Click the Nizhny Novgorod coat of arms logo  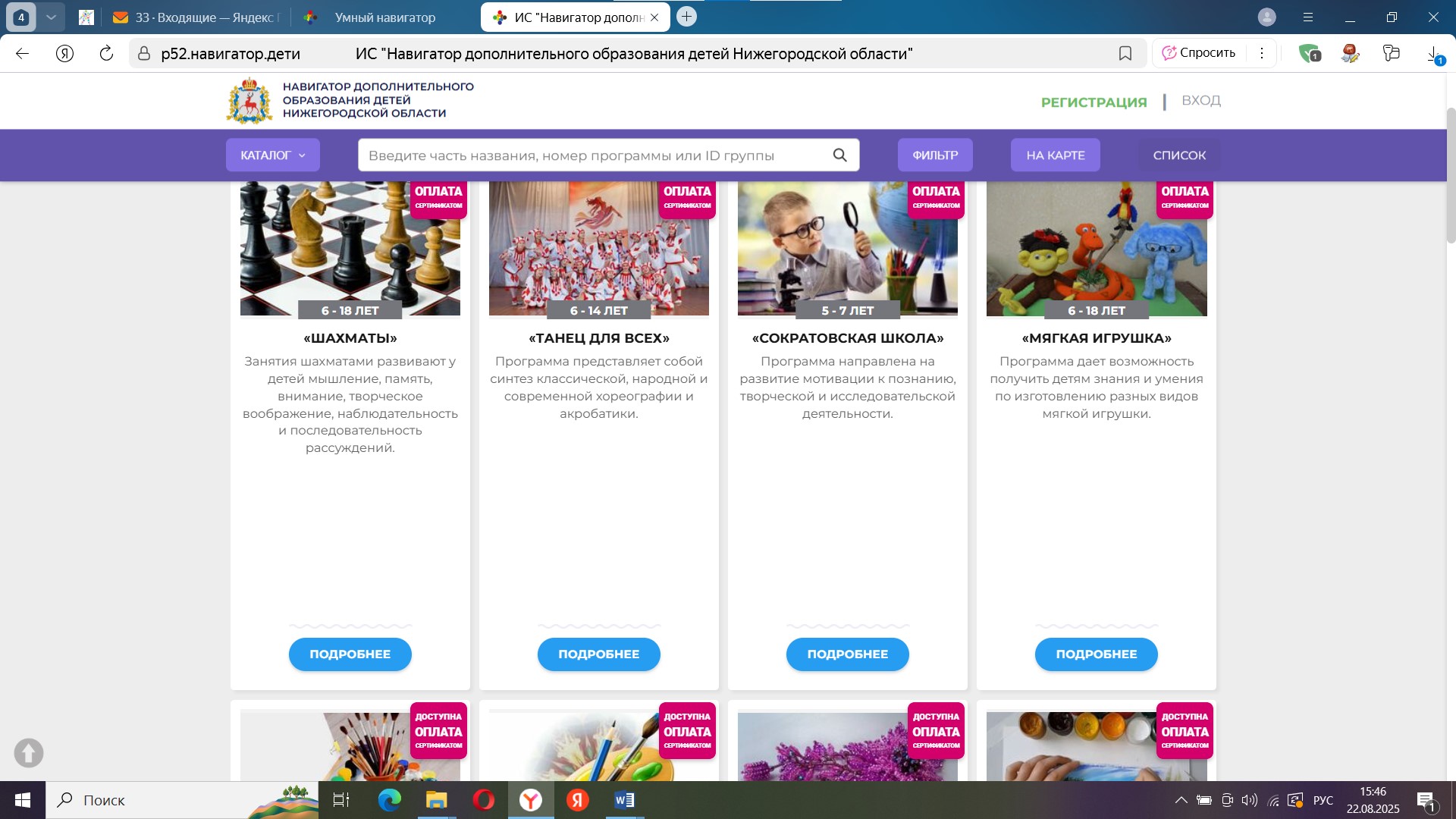pos(249,101)
